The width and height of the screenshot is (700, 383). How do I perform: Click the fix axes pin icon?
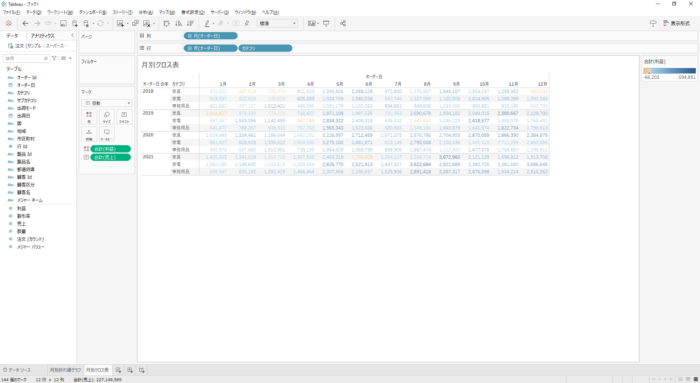(x=246, y=23)
